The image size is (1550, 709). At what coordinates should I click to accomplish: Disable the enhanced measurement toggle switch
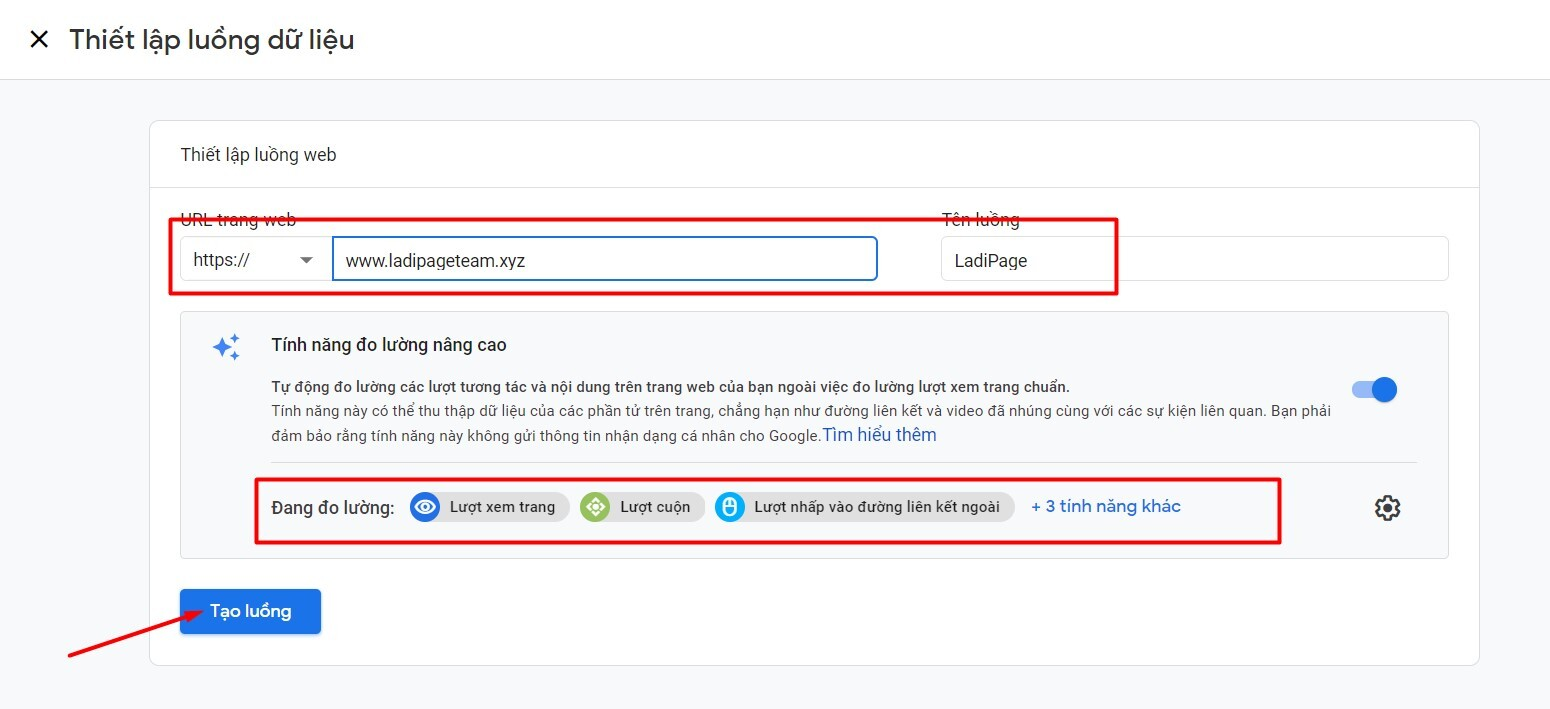1374,390
